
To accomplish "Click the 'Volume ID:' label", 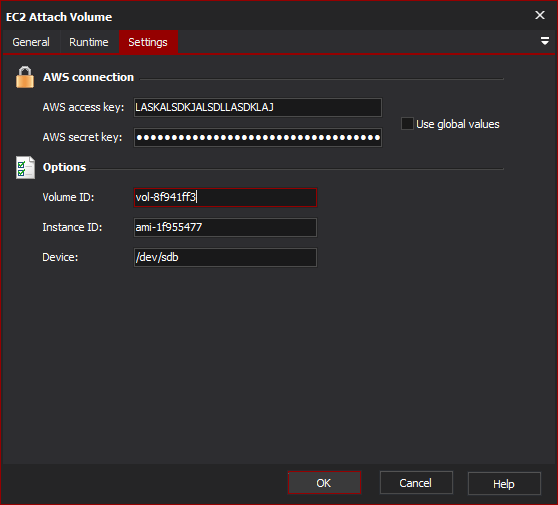I will point(68,197).
